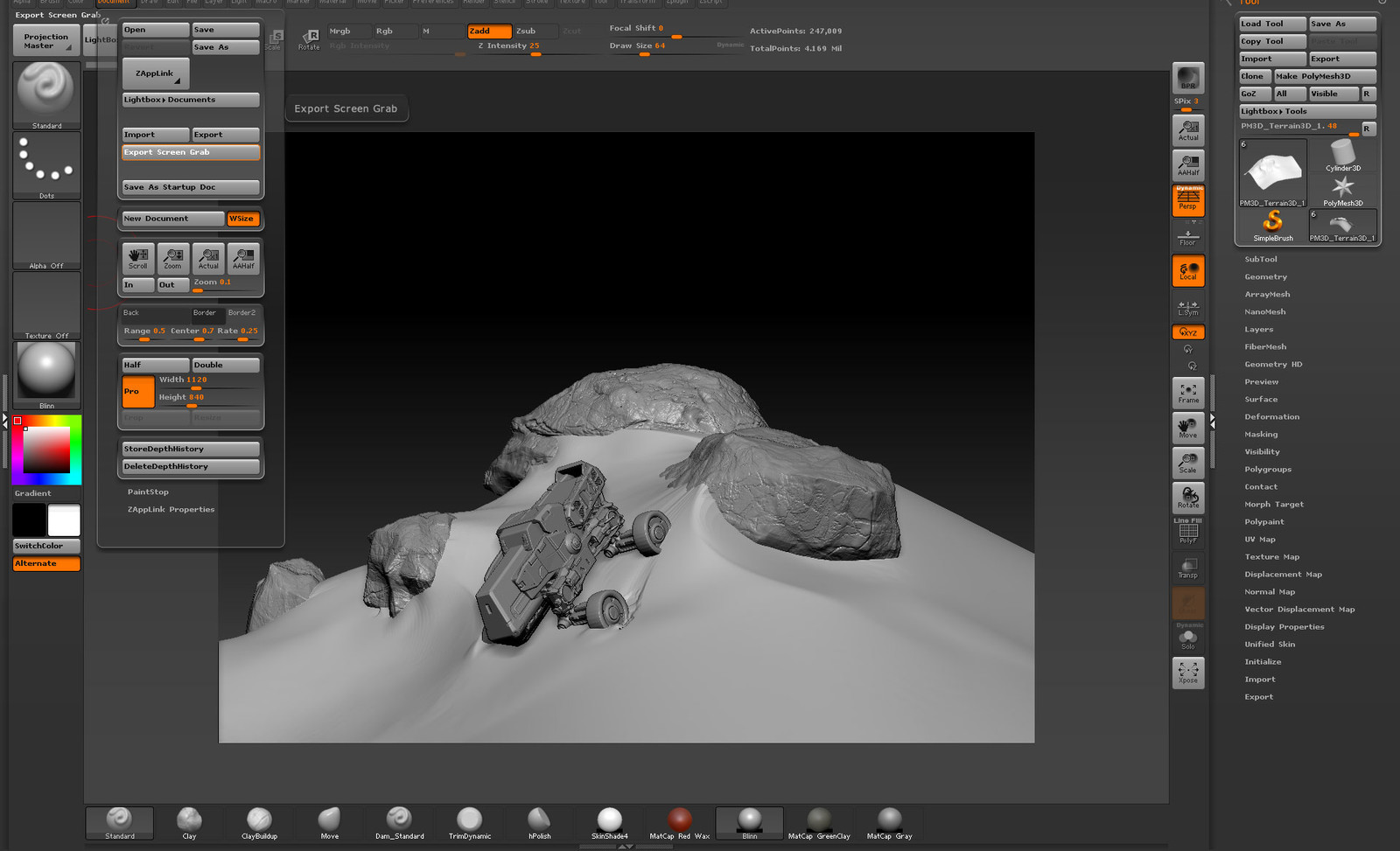Select the Cylinder3D tool thumbnail

pos(1342,156)
